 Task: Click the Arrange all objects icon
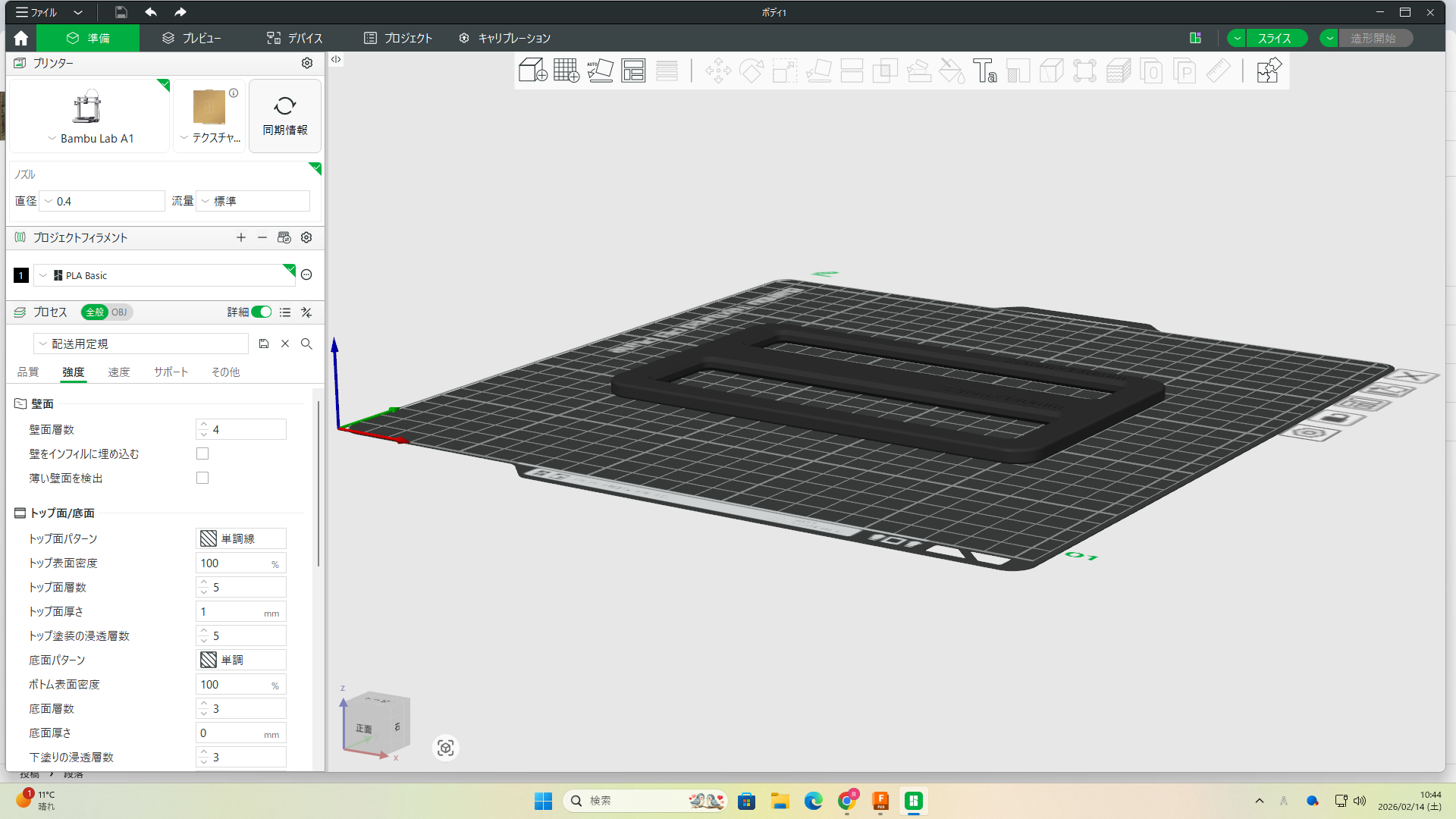tap(633, 71)
